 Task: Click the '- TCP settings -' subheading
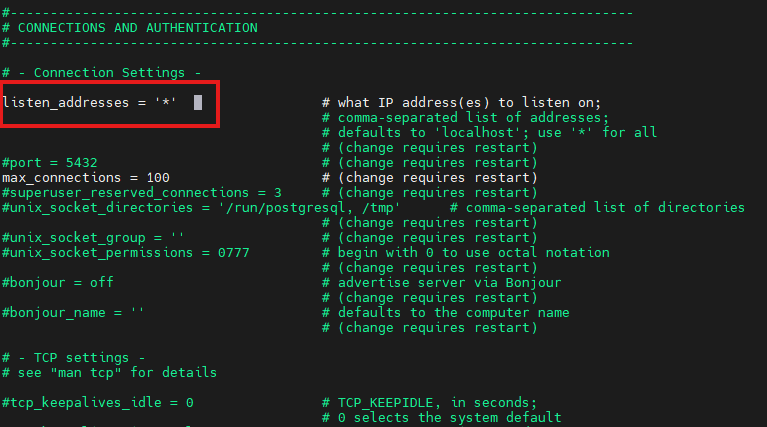coord(82,358)
